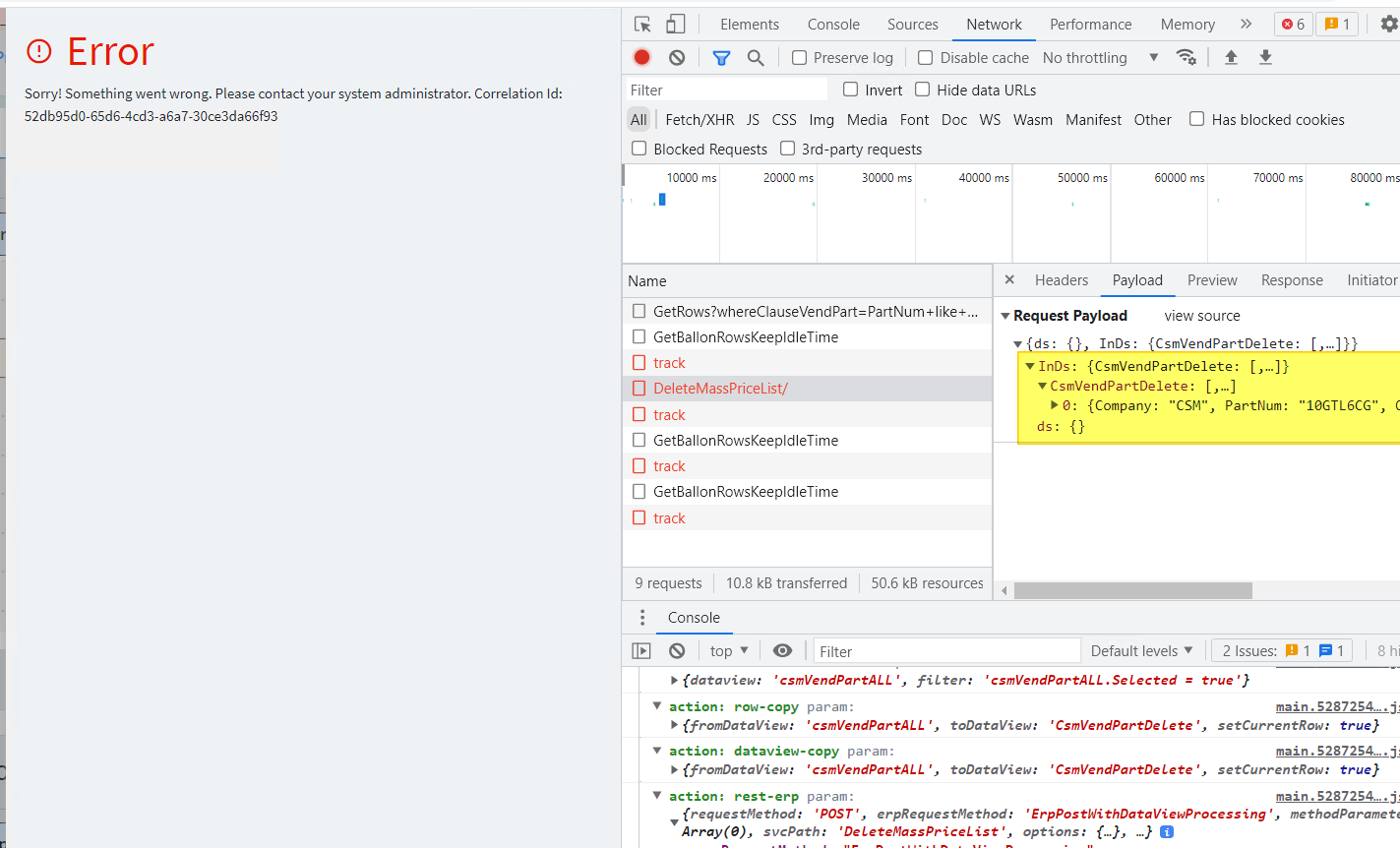The image size is (1400, 848).
Task: Switch to the Console tab
Action: [833, 25]
